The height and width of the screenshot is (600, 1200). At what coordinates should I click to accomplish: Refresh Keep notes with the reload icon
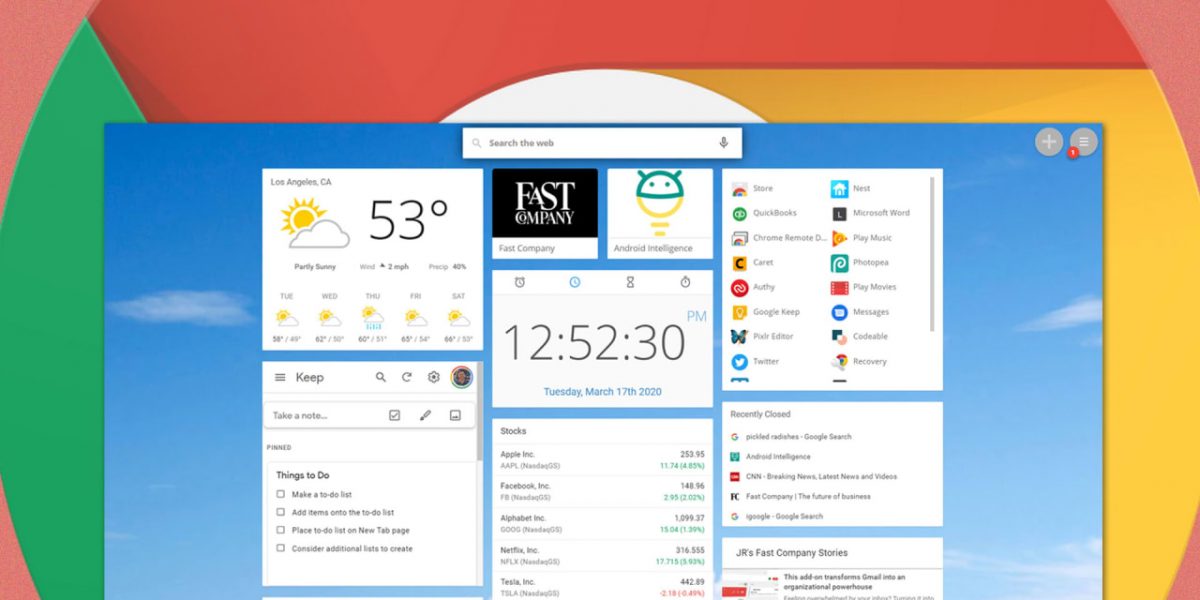click(408, 377)
